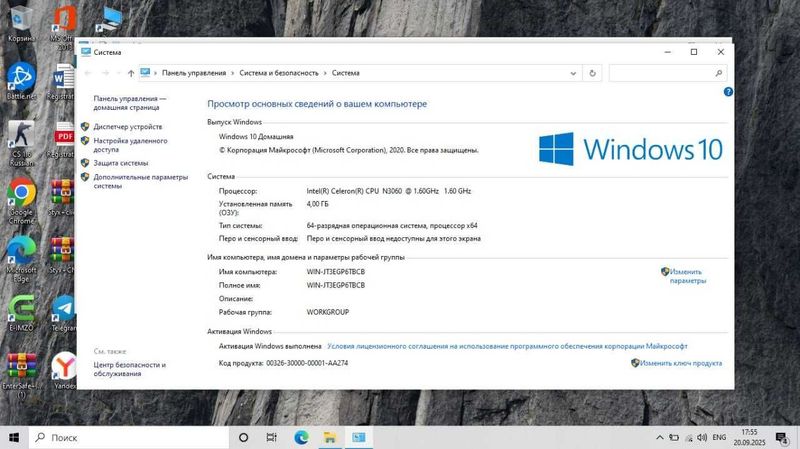Open the notification center icon
Viewport: 800px width, 449px height.
(782, 438)
